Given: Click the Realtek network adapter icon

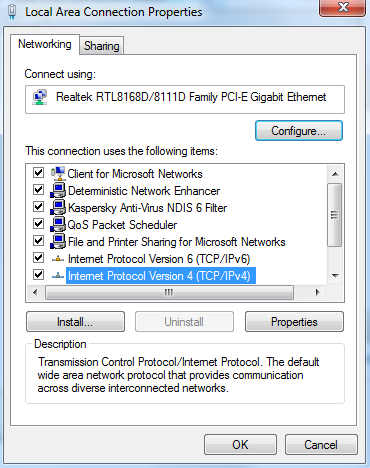Looking at the screenshot, I should tap(40, 97).
